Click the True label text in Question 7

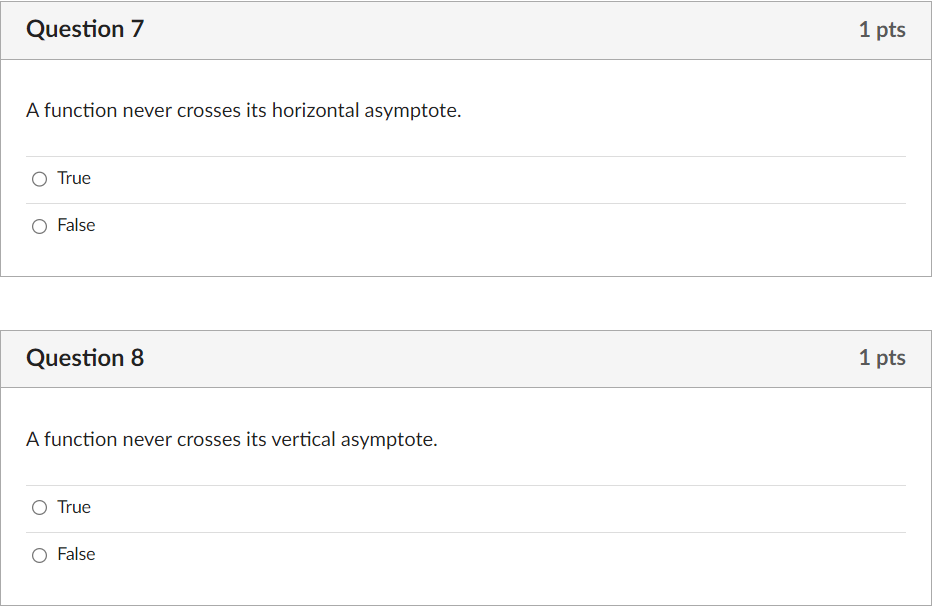pos(74,177)
